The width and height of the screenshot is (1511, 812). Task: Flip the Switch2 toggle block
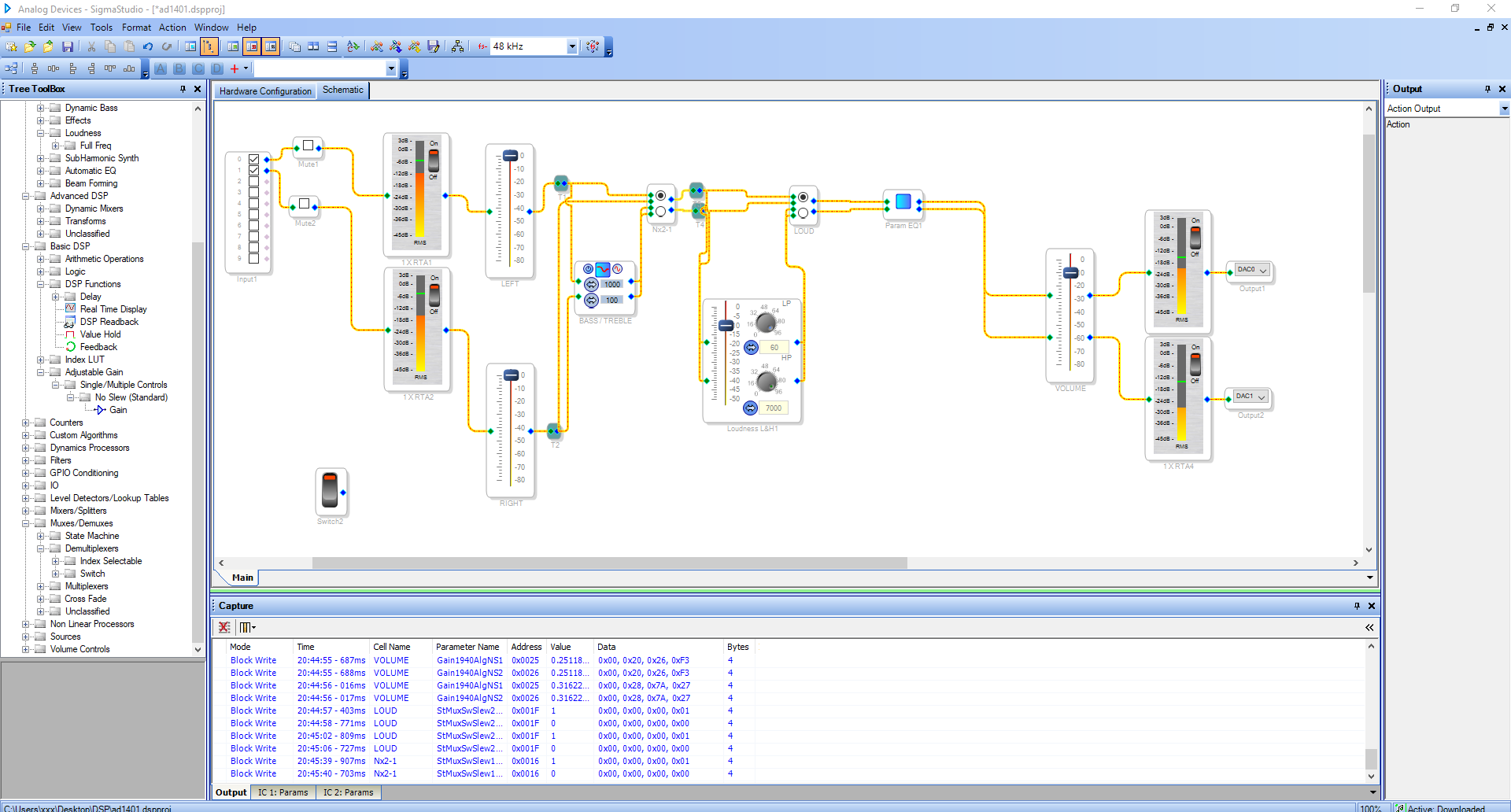point(330,489)
